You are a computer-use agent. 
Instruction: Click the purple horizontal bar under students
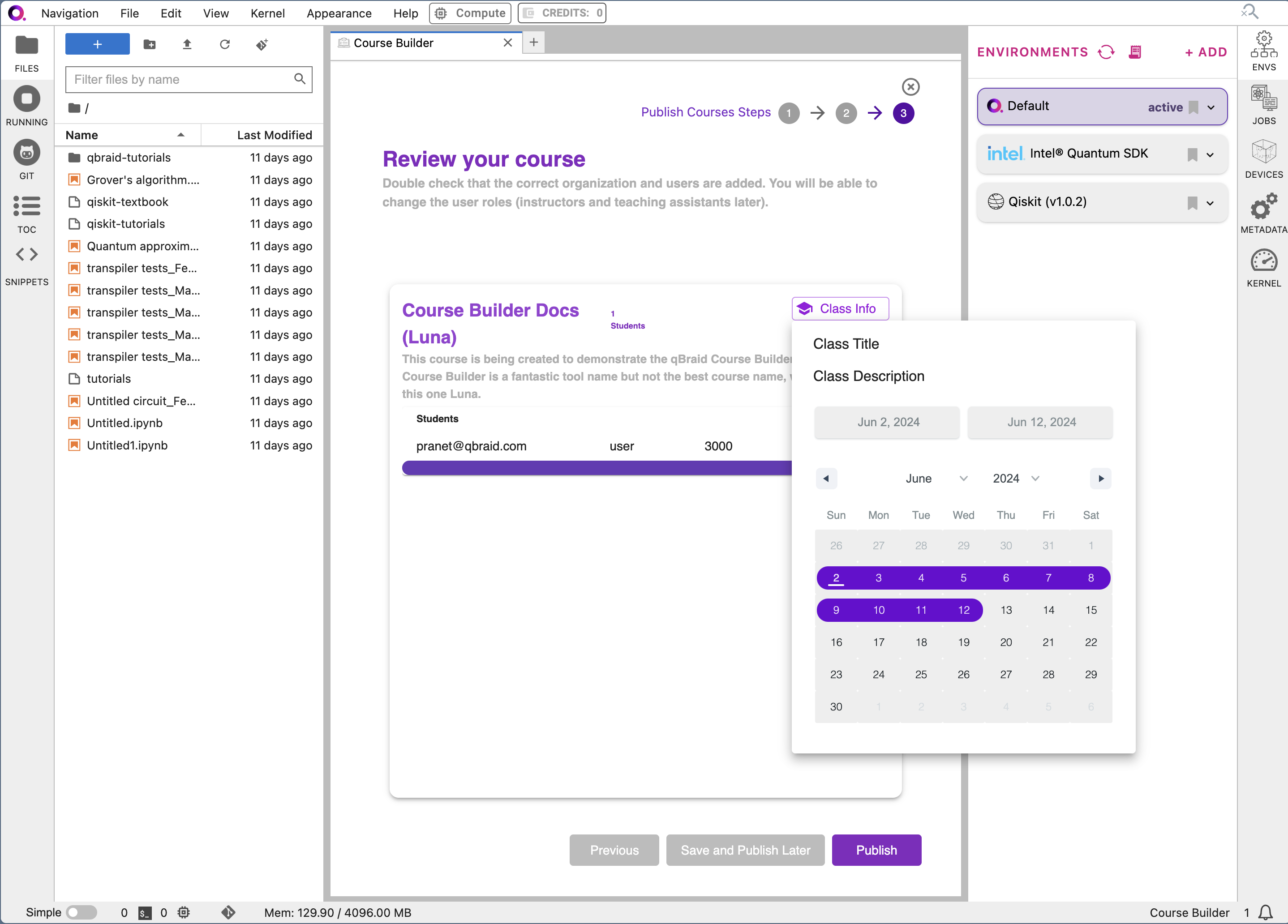[x=596, y=468]
